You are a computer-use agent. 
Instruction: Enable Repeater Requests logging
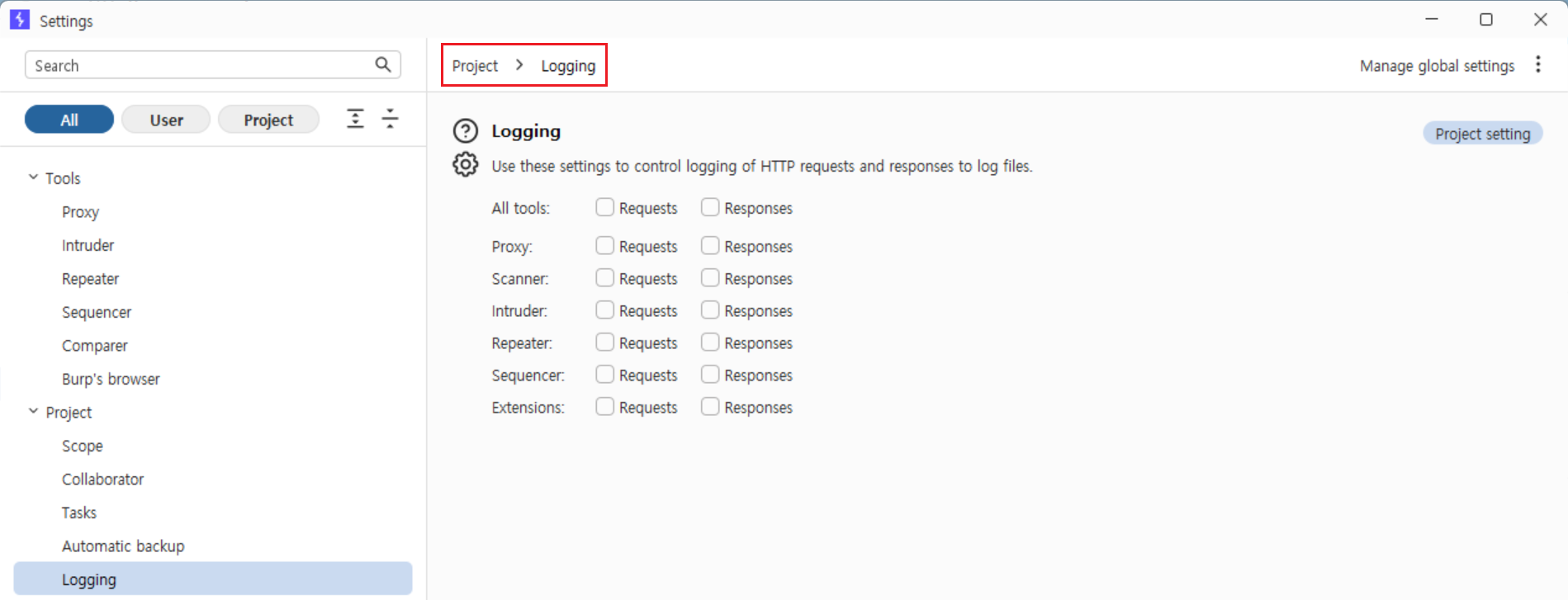pyautogui.click(x=605, y=342)
